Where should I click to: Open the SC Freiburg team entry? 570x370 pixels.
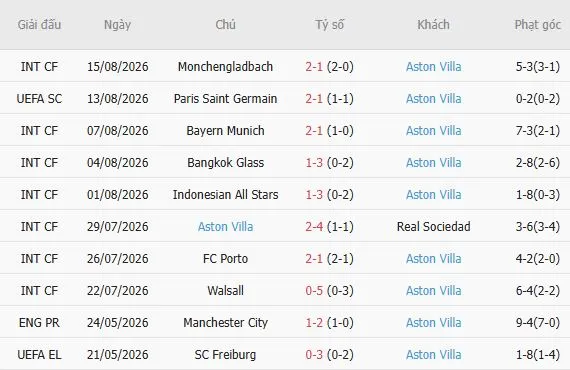225,354
